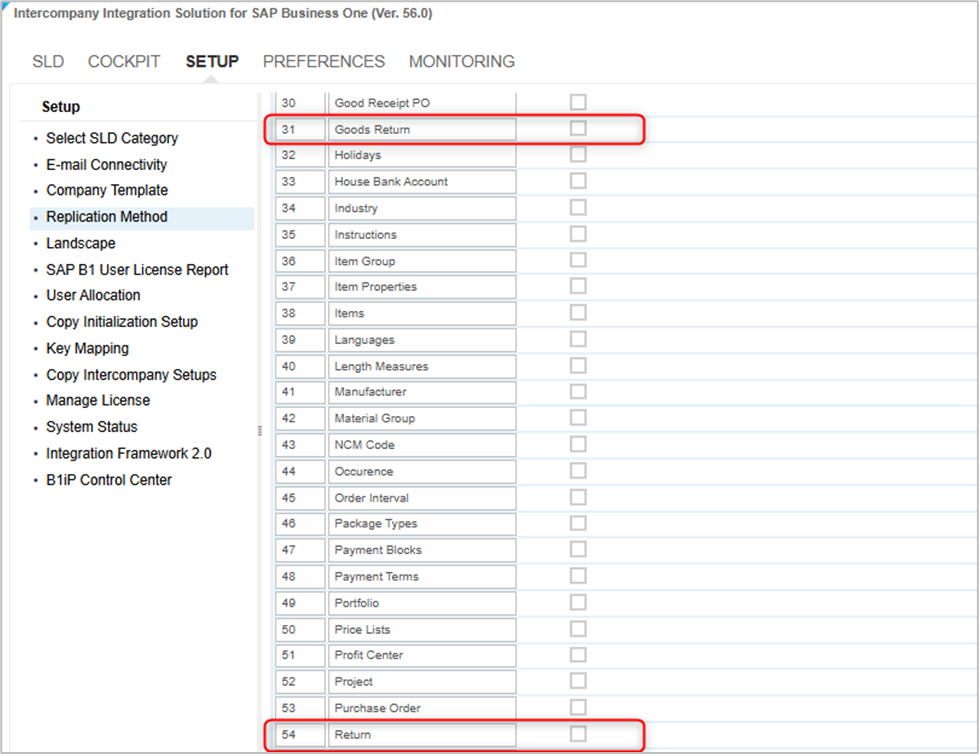Select the Price Lists checkbox
The image size is (979, 754).
(x=578, y=629)
